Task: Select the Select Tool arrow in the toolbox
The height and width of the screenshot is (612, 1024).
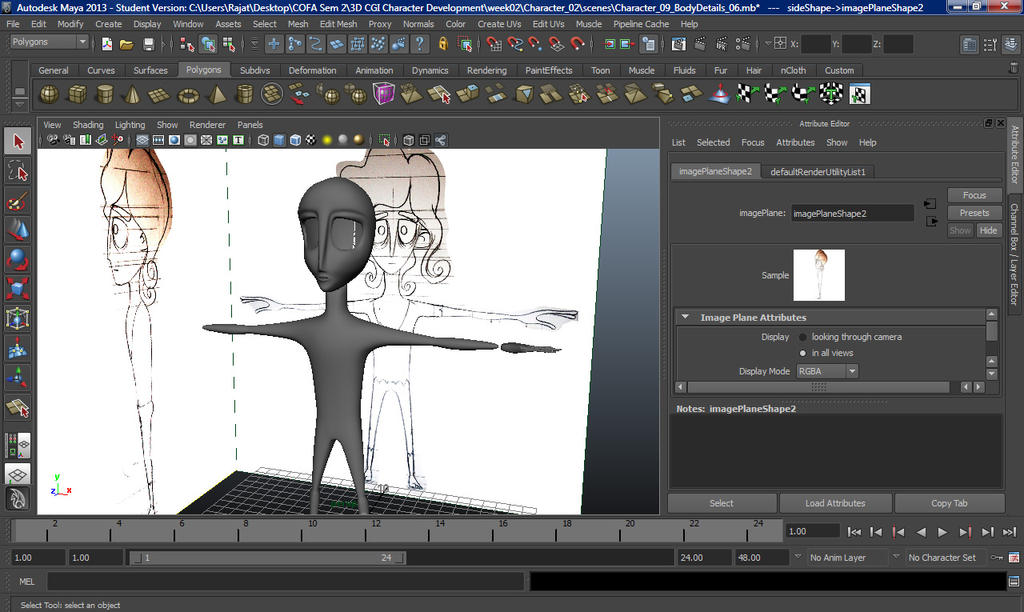Action: [17, 140]
